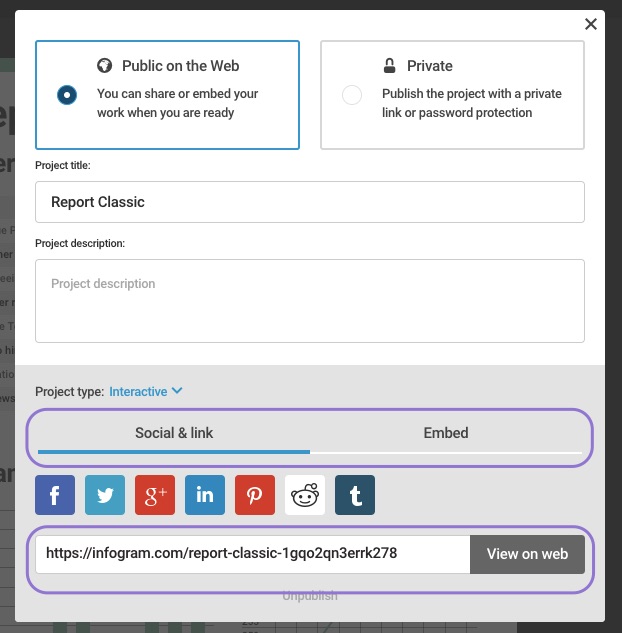Share project on Facebook
622x633 pixels.
point(55,495)
